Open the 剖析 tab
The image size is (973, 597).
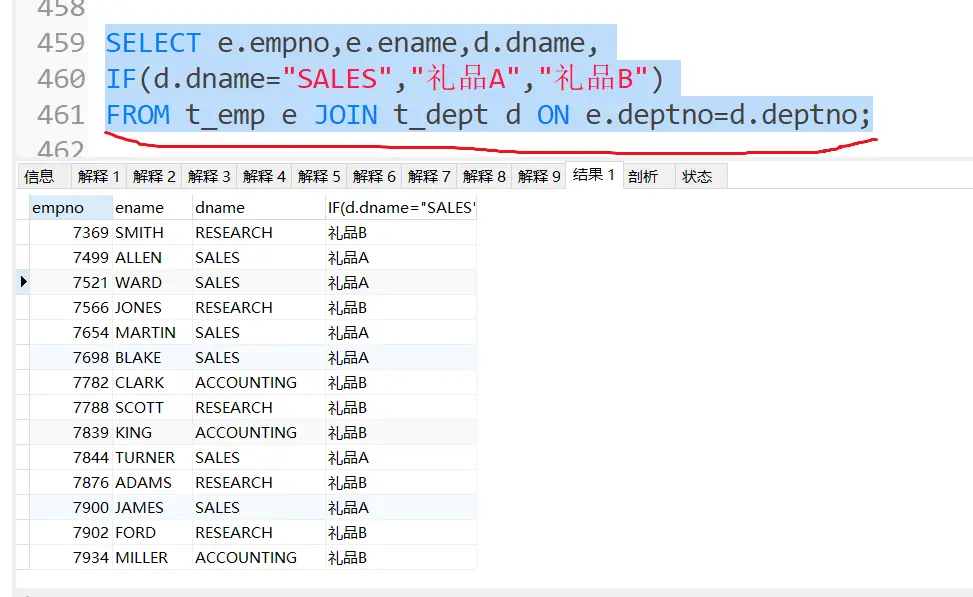coord(643,177)
